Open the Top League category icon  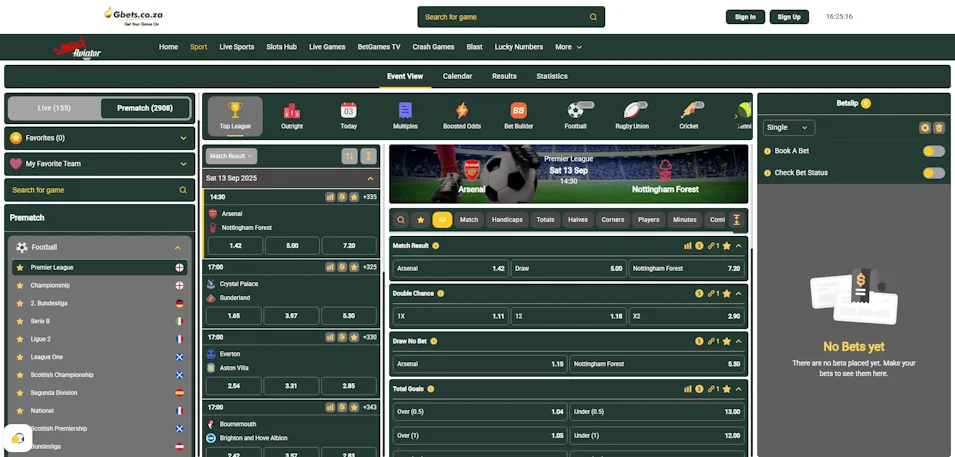coord(235,116)
